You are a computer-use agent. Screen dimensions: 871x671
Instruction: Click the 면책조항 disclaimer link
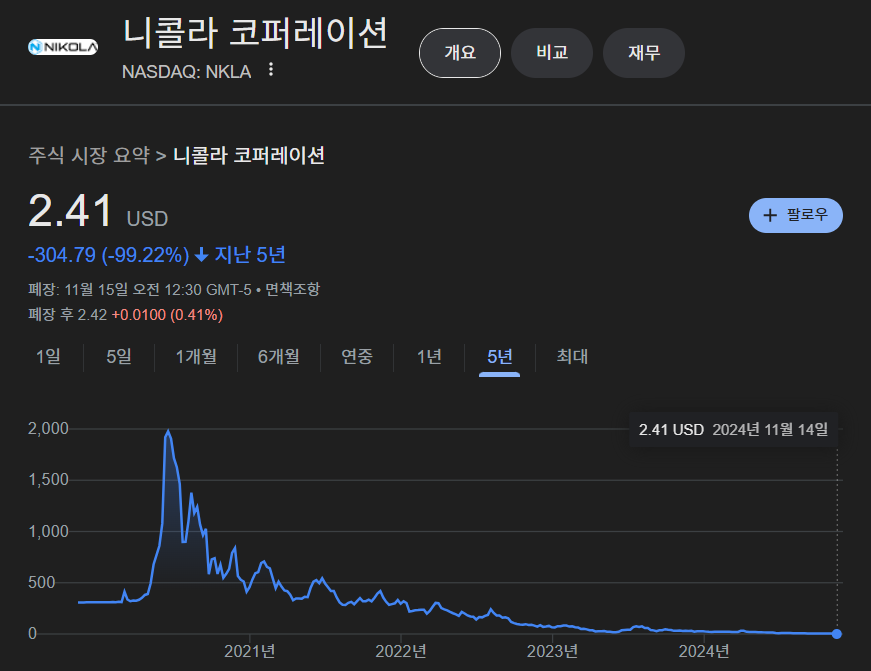(x=292, y=289)
